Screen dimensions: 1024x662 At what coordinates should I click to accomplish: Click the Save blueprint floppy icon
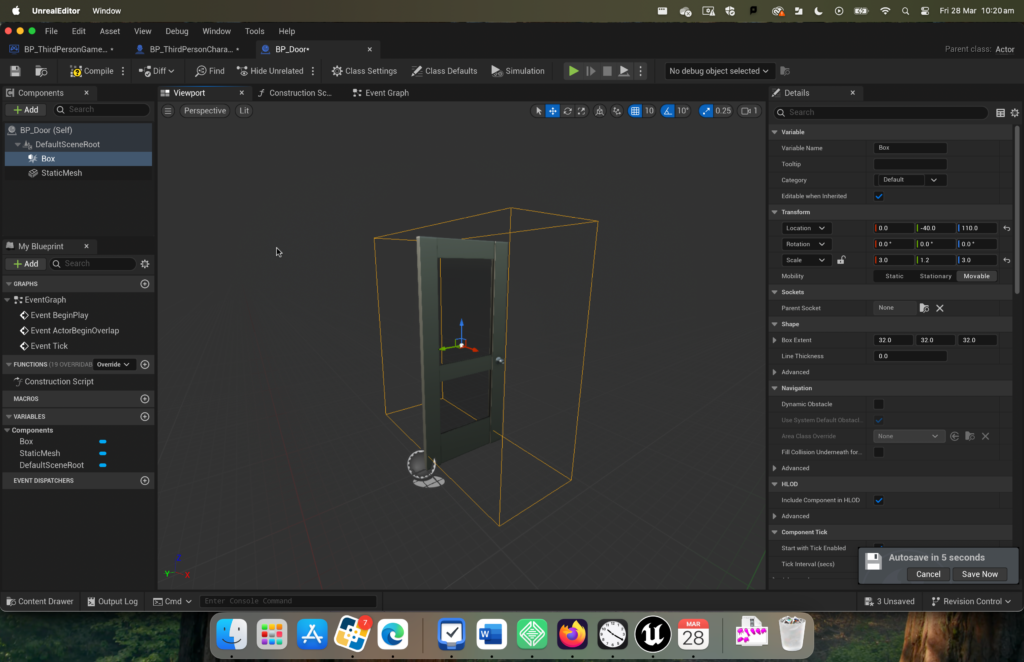coord(15,71)
